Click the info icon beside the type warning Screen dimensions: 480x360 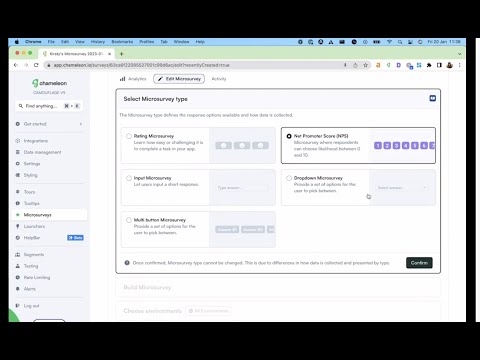[127, 263]
